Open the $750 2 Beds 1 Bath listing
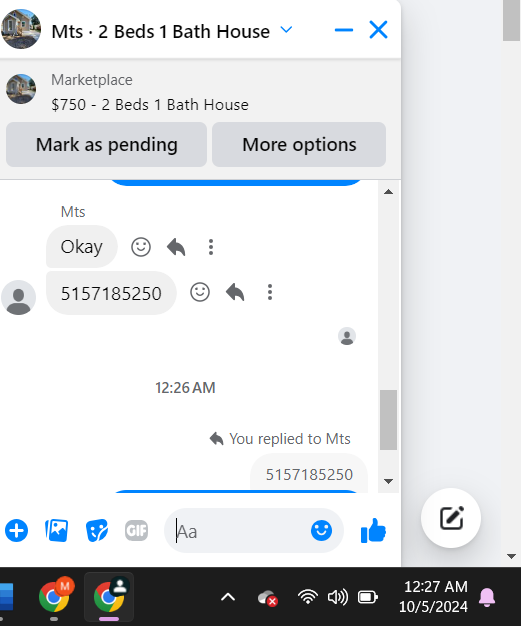Viewport: 521px width, 626px height. coord(150,105)
